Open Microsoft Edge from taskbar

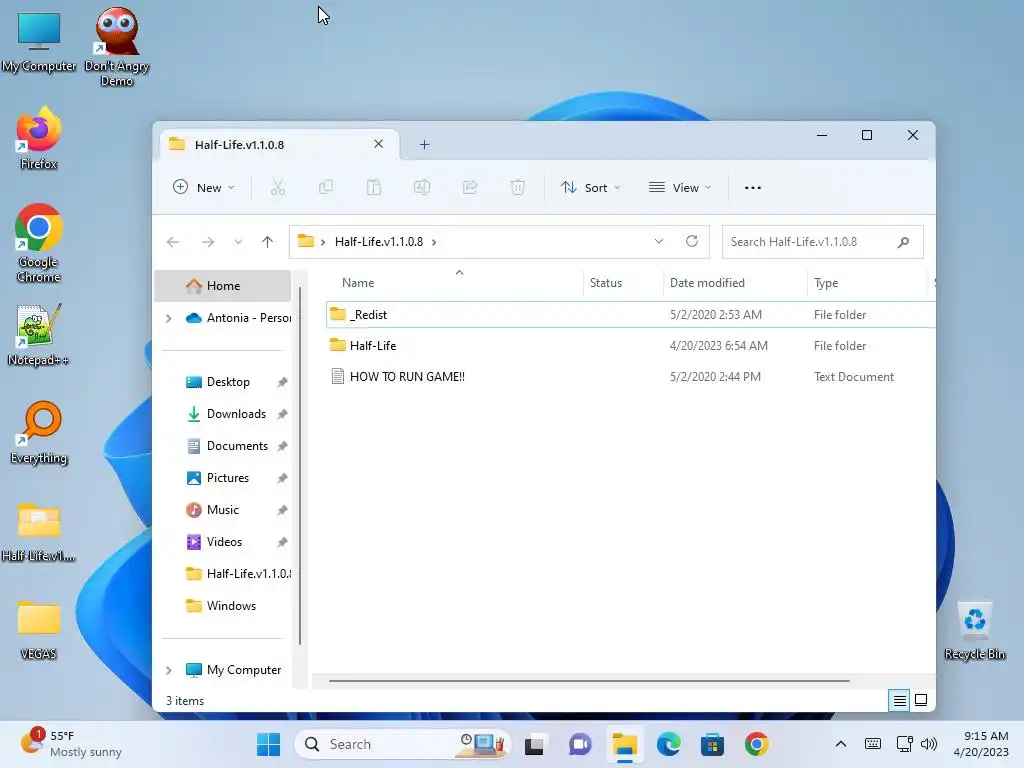(x=668, y=744)
